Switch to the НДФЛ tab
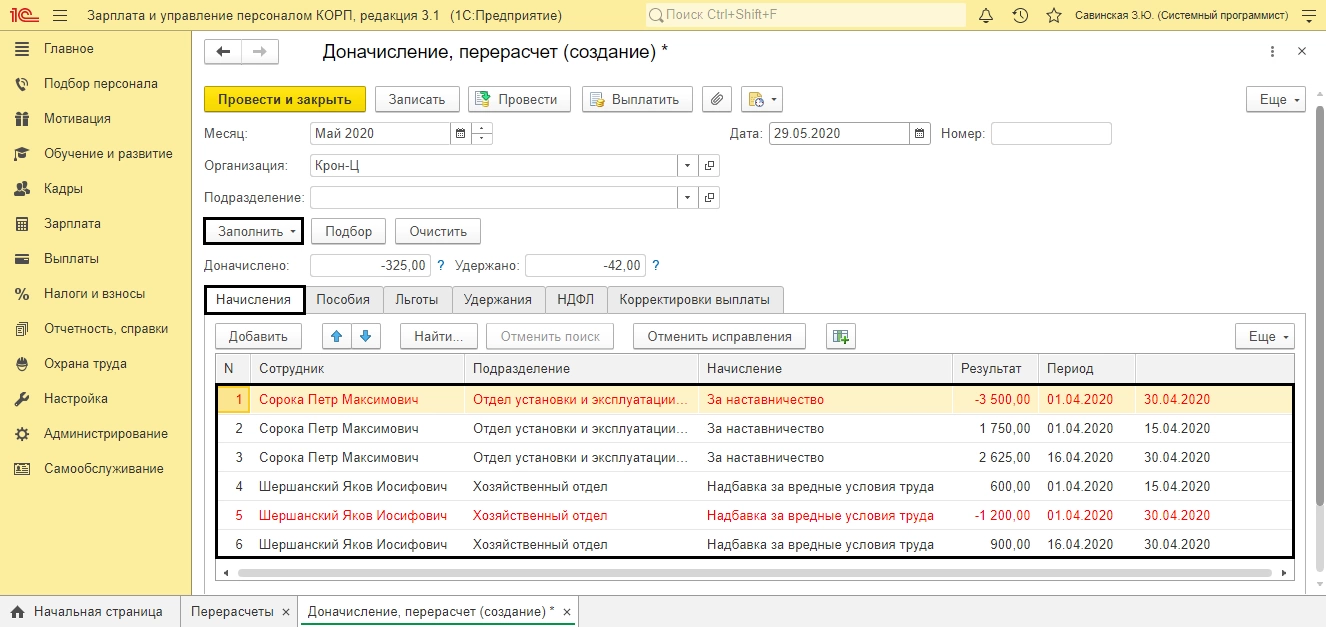 pos(576,299)
